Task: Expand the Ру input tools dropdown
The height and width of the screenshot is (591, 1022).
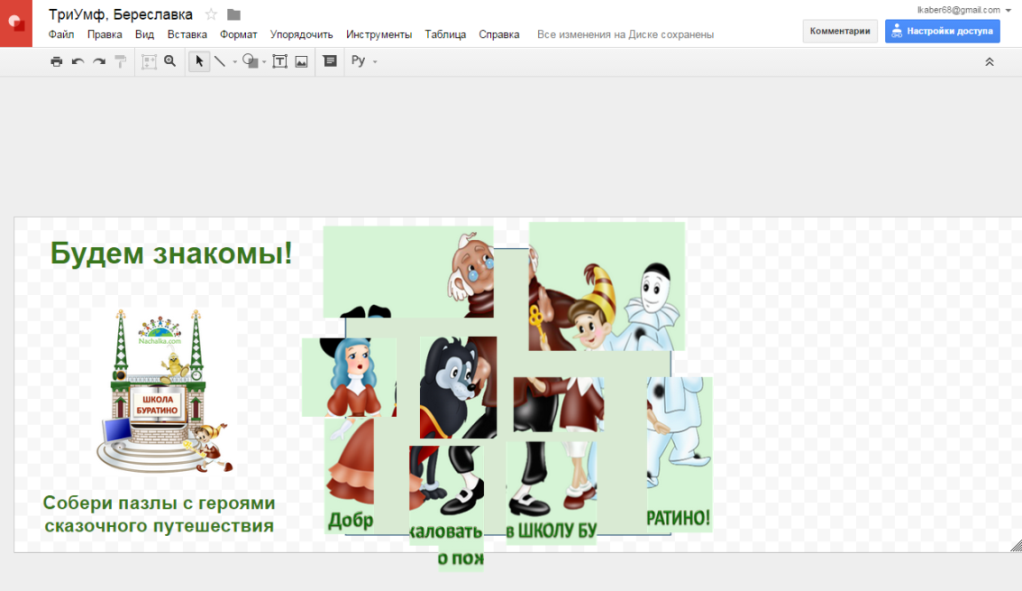Action: (x=375, y=62)
